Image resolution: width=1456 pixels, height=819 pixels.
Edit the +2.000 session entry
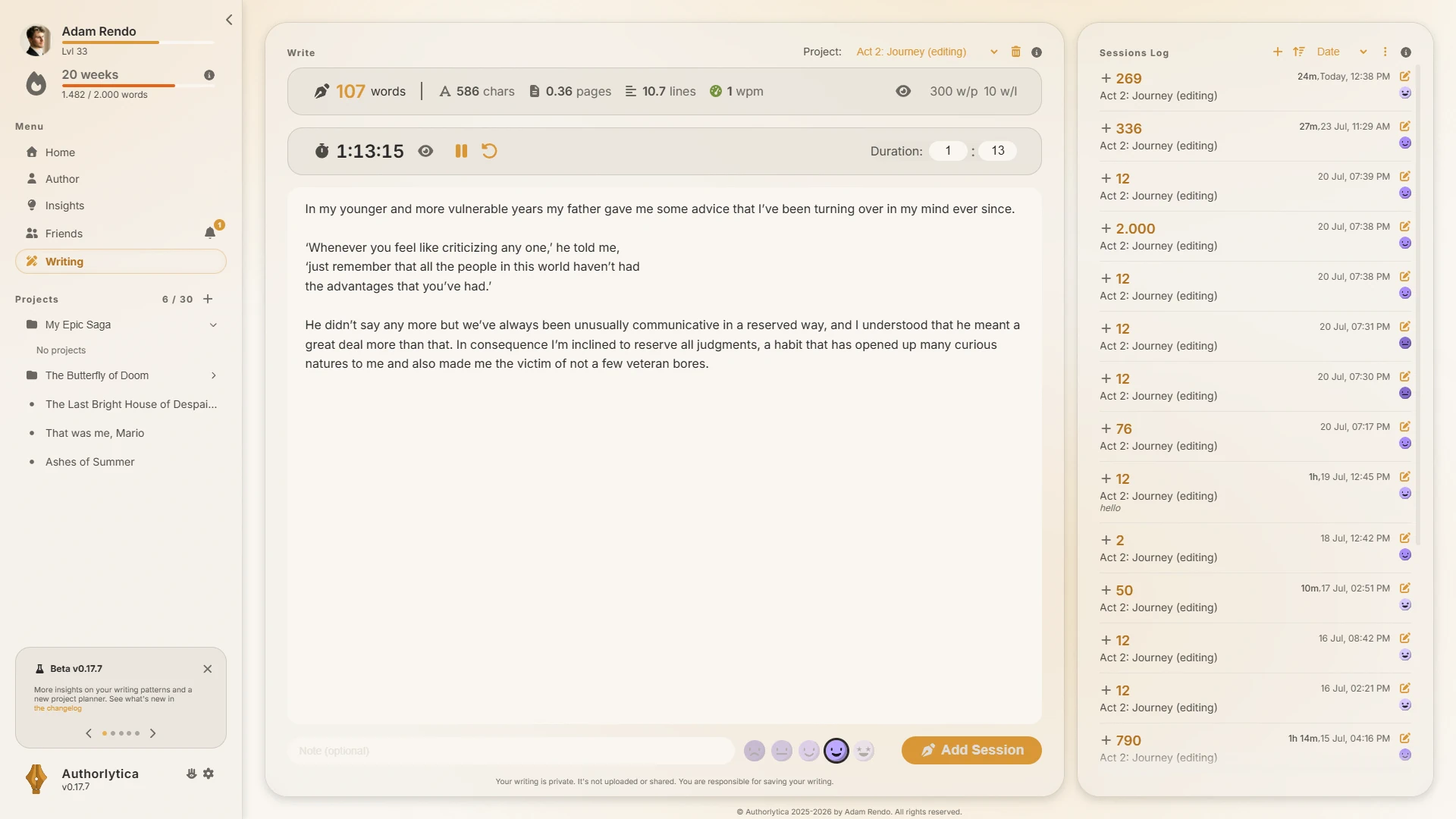[1404, 226]
